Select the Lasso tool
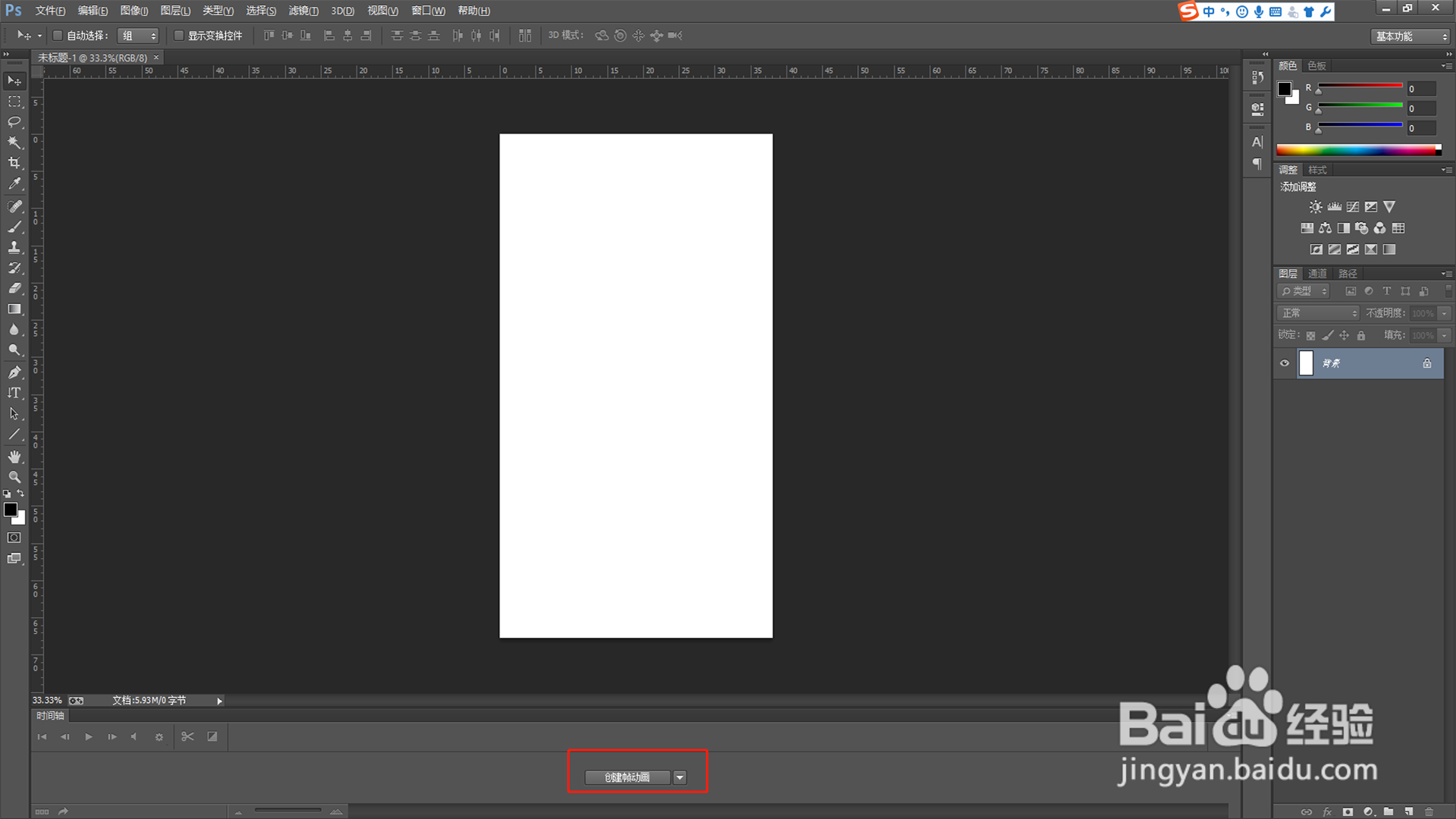 [x=14, y=121]
